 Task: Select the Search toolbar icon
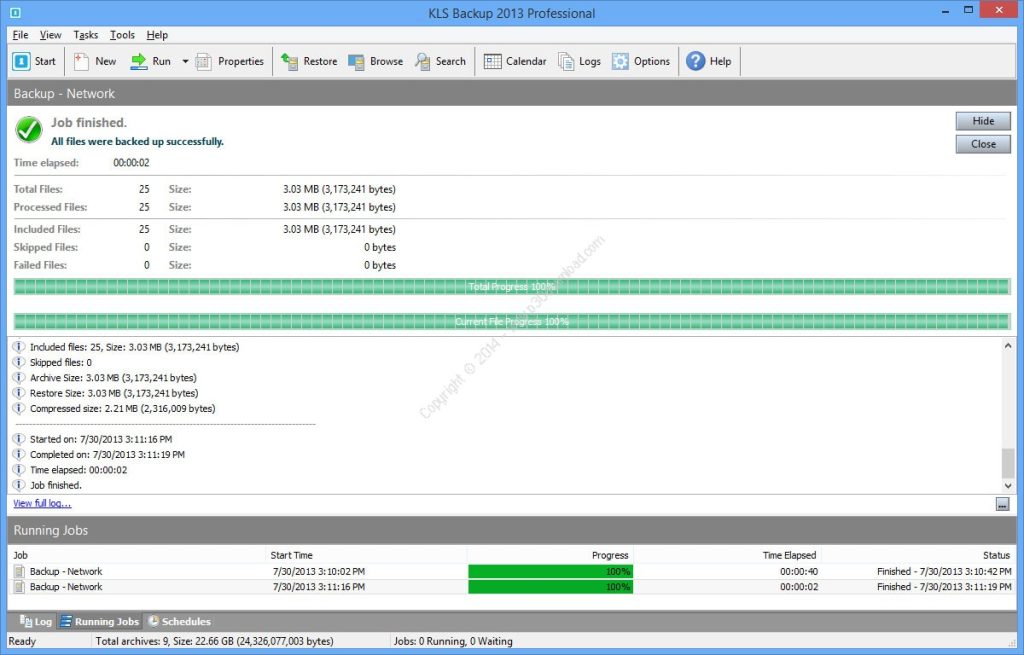[x=440, y=61]
